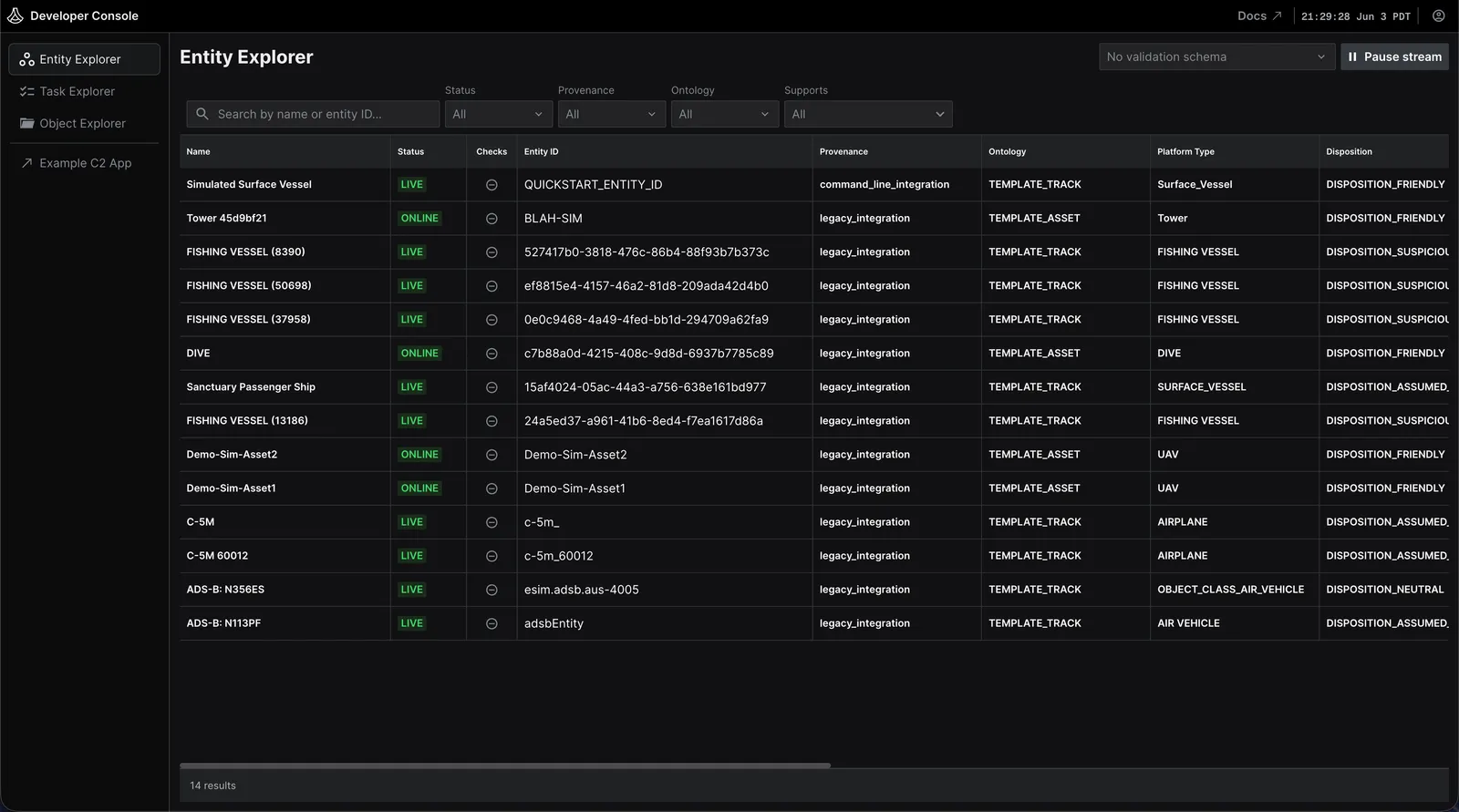Go to Entity Explorer in sidebar
Viewport: 1459px width, 812px height.
[84, 59]
